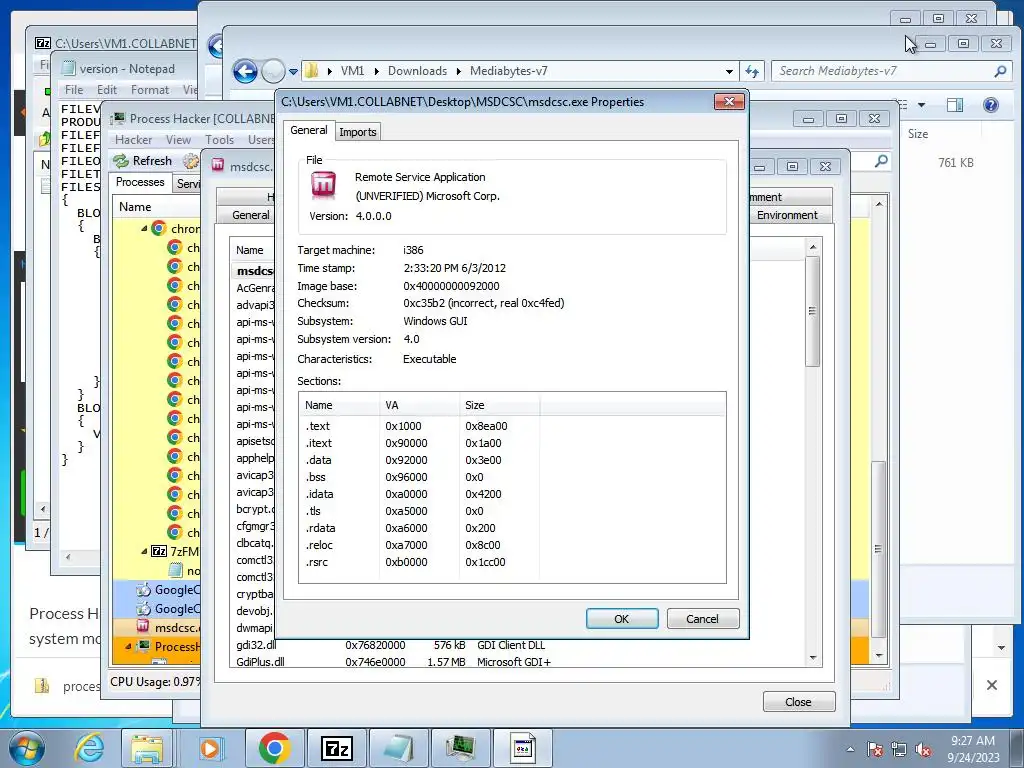This screenshot has height=768, width=1024.
Task: Switch to Chrome from the taskbar
Action: click(274, 748)
